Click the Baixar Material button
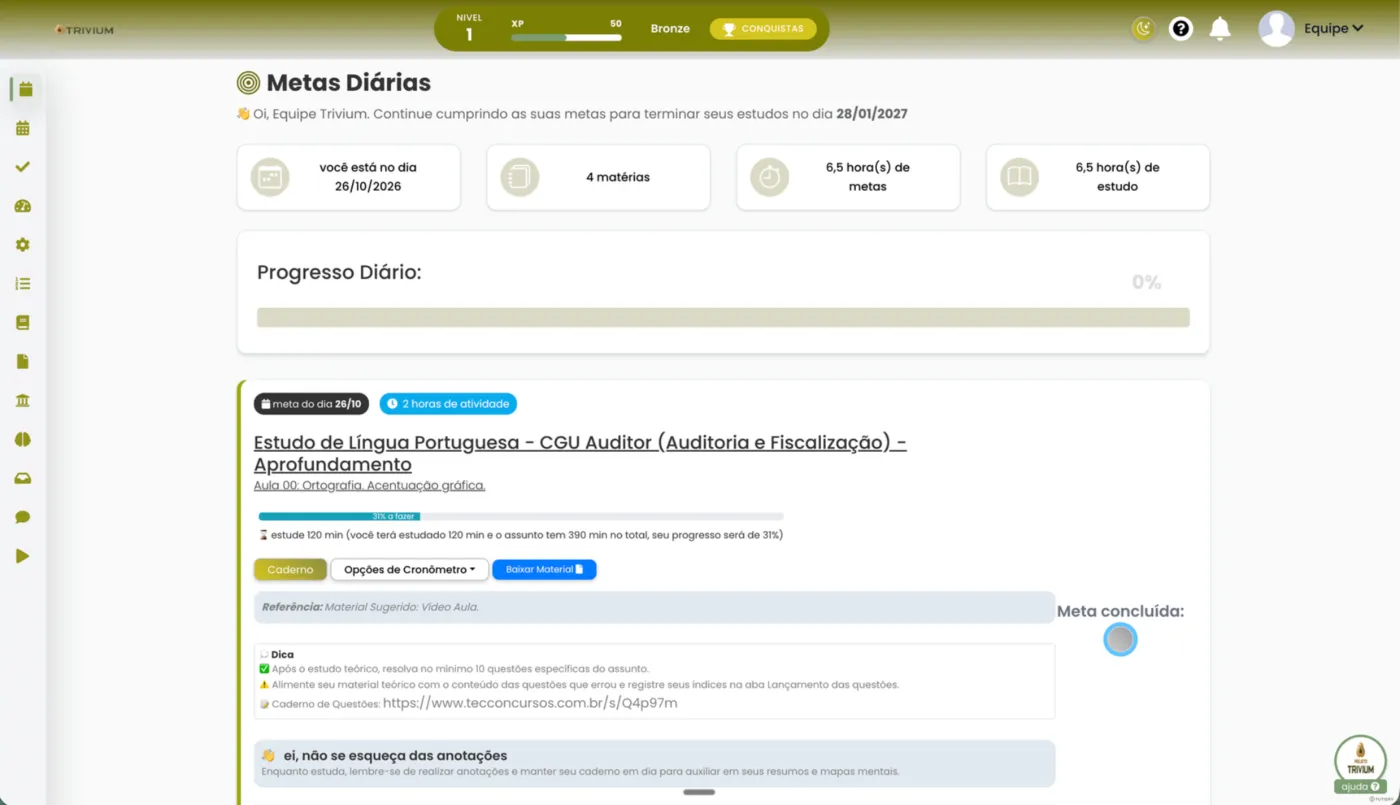The width and height of the screenshot is (1400, 805). [x=544, y=570]
